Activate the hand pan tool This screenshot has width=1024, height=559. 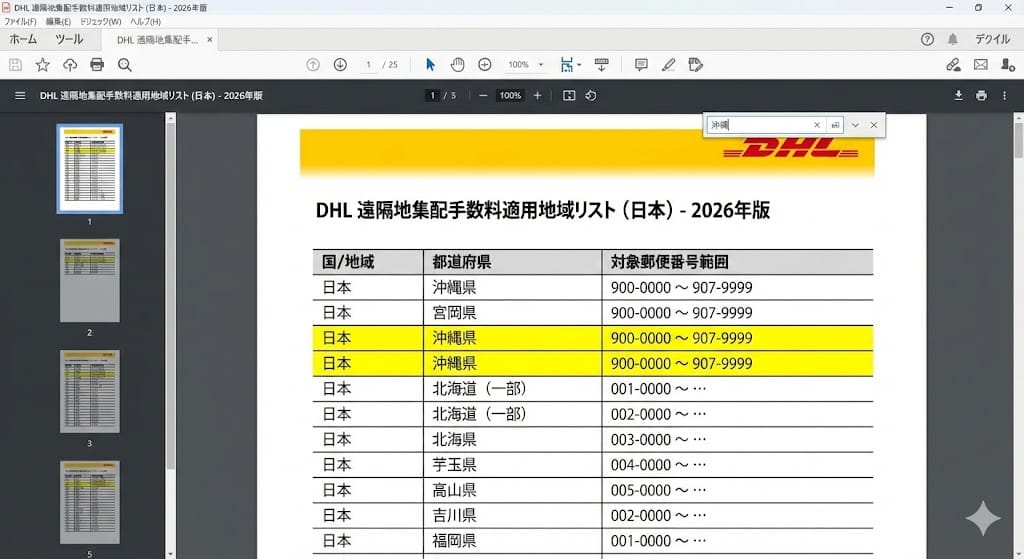pos(457,65)
